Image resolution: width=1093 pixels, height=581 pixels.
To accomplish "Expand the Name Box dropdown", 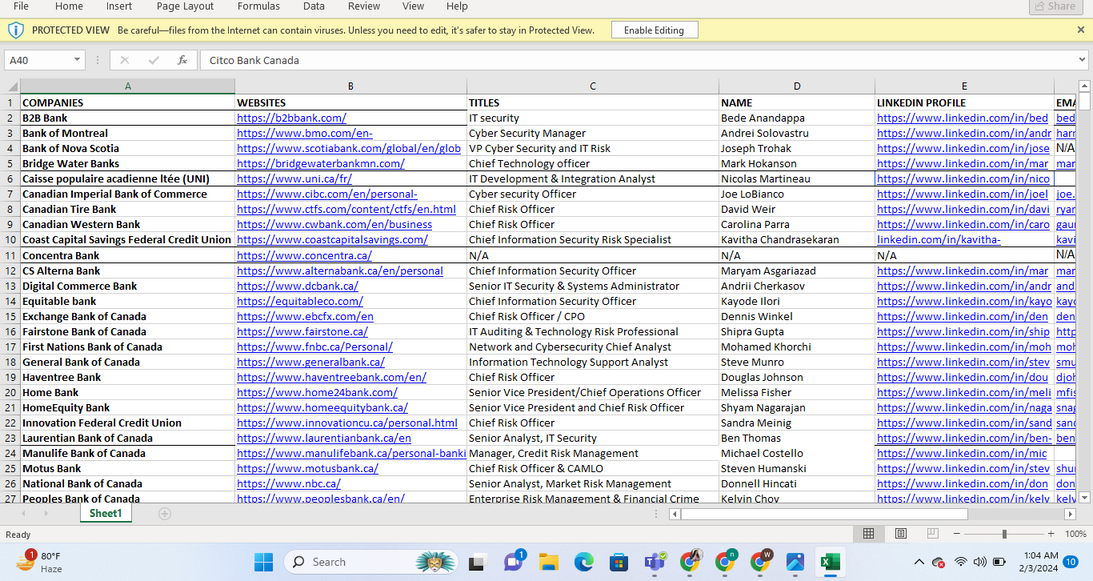I will [x=77, y=60].
